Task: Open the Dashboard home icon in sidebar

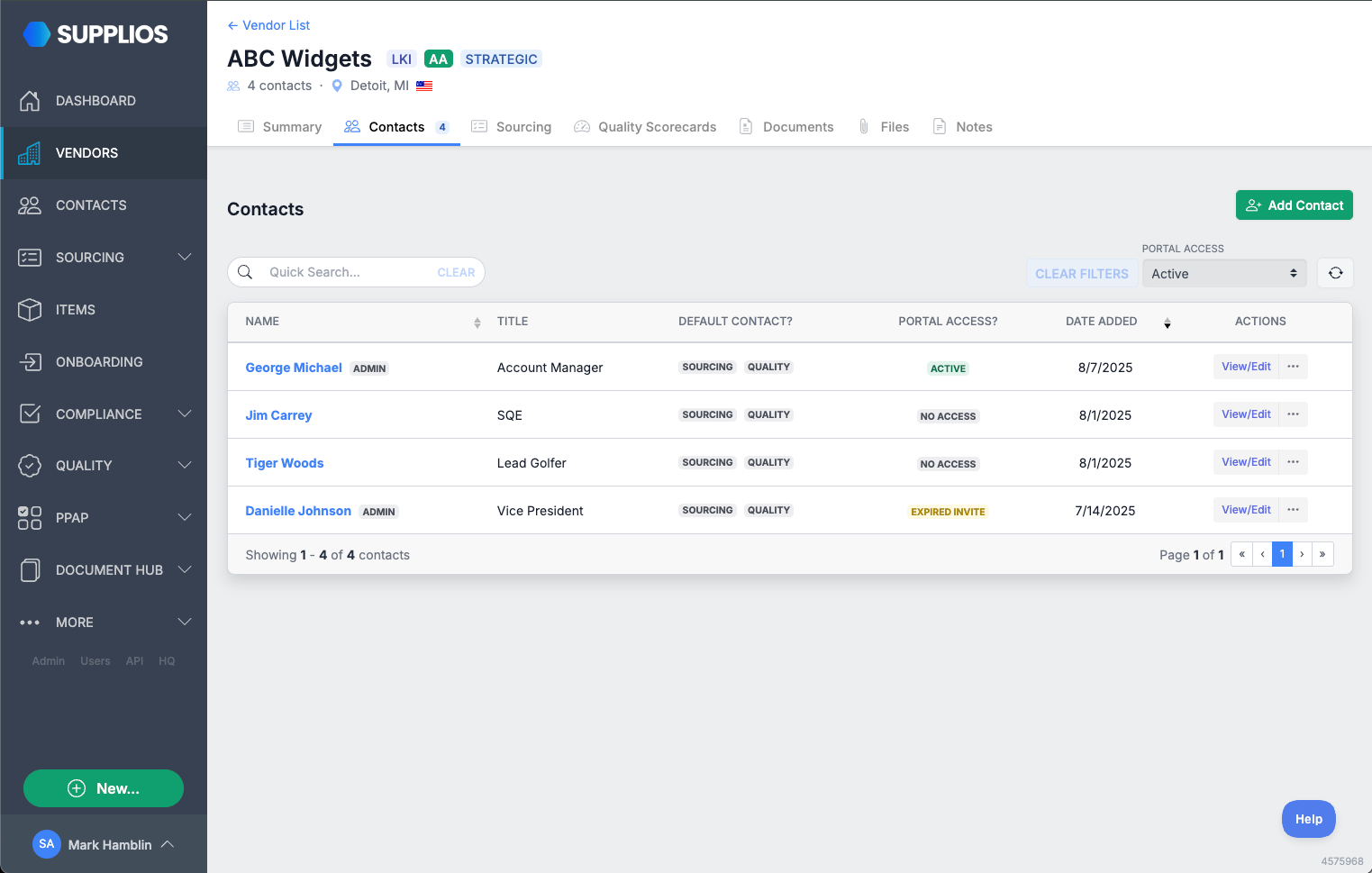Action: (30, 101)
